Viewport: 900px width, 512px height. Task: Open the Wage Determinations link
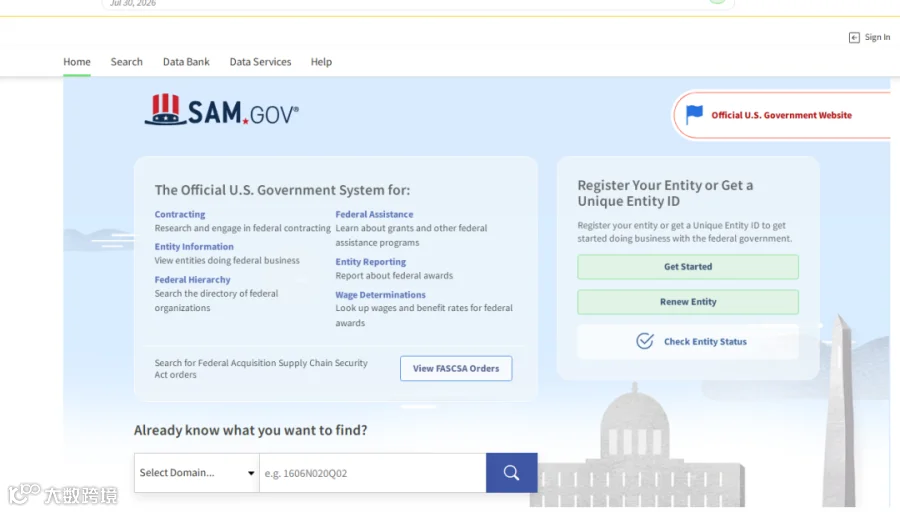[381, 294]
